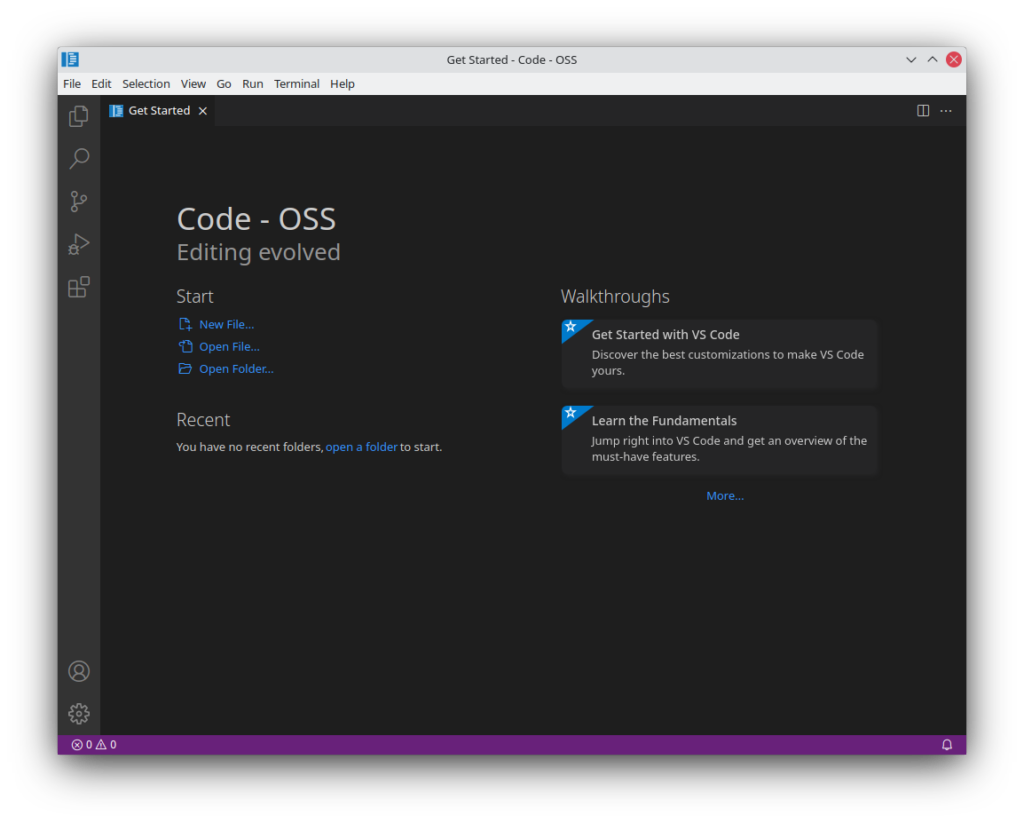Show more walkthroughs with More link
The height and width of the screenshot is (823, 1024).
point(725,495)
